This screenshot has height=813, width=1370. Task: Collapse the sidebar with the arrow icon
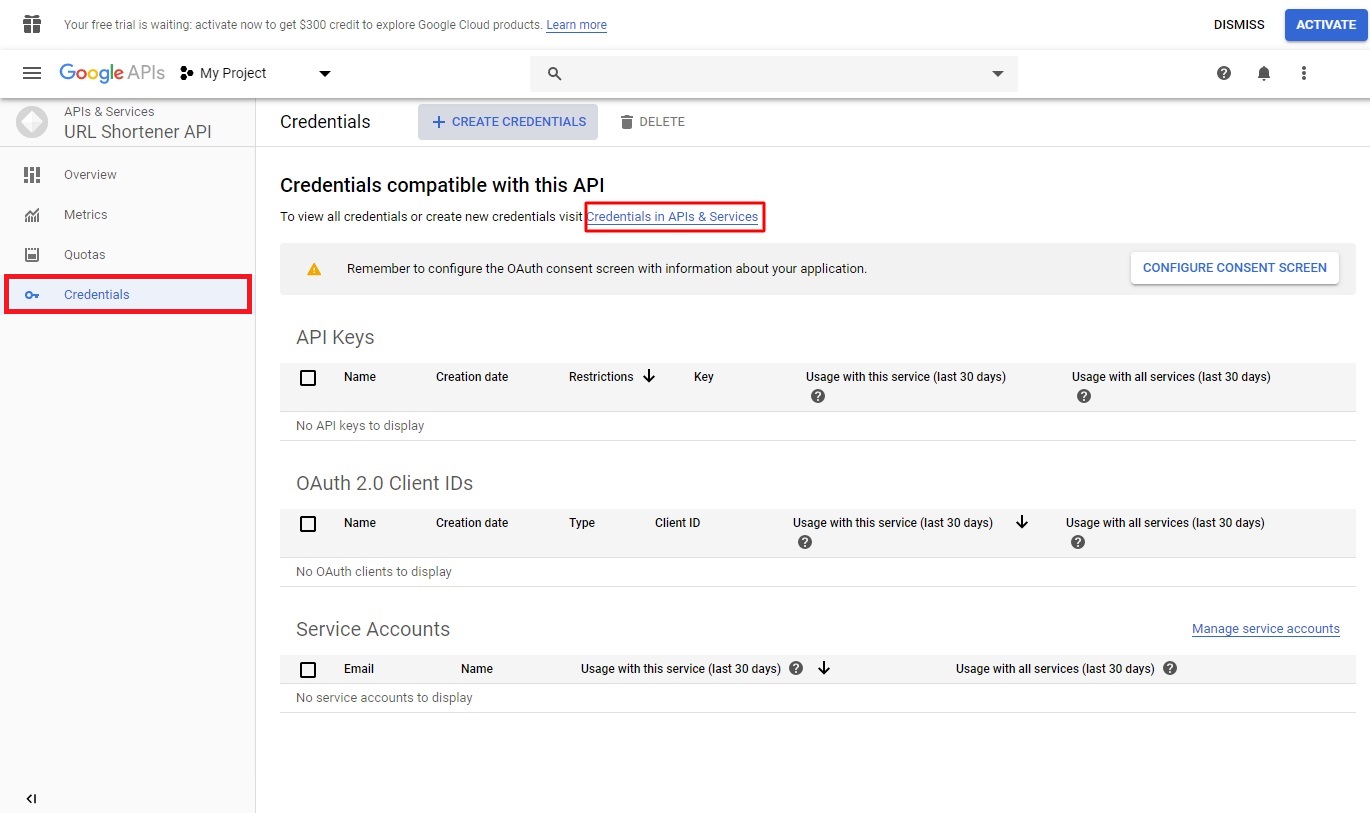click(x=32, y=798)
